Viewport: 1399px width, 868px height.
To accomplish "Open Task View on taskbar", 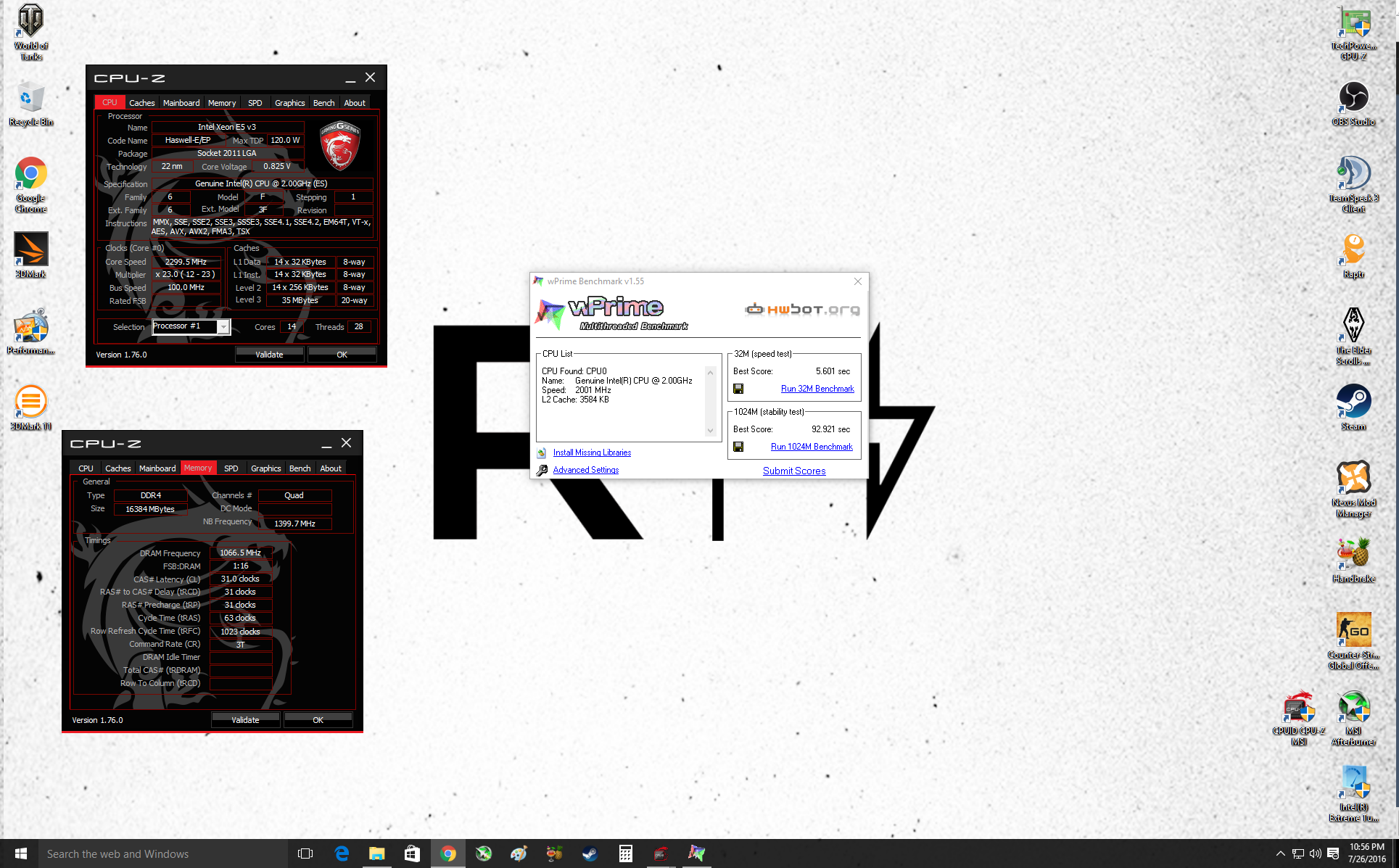I will click(305, 853).
